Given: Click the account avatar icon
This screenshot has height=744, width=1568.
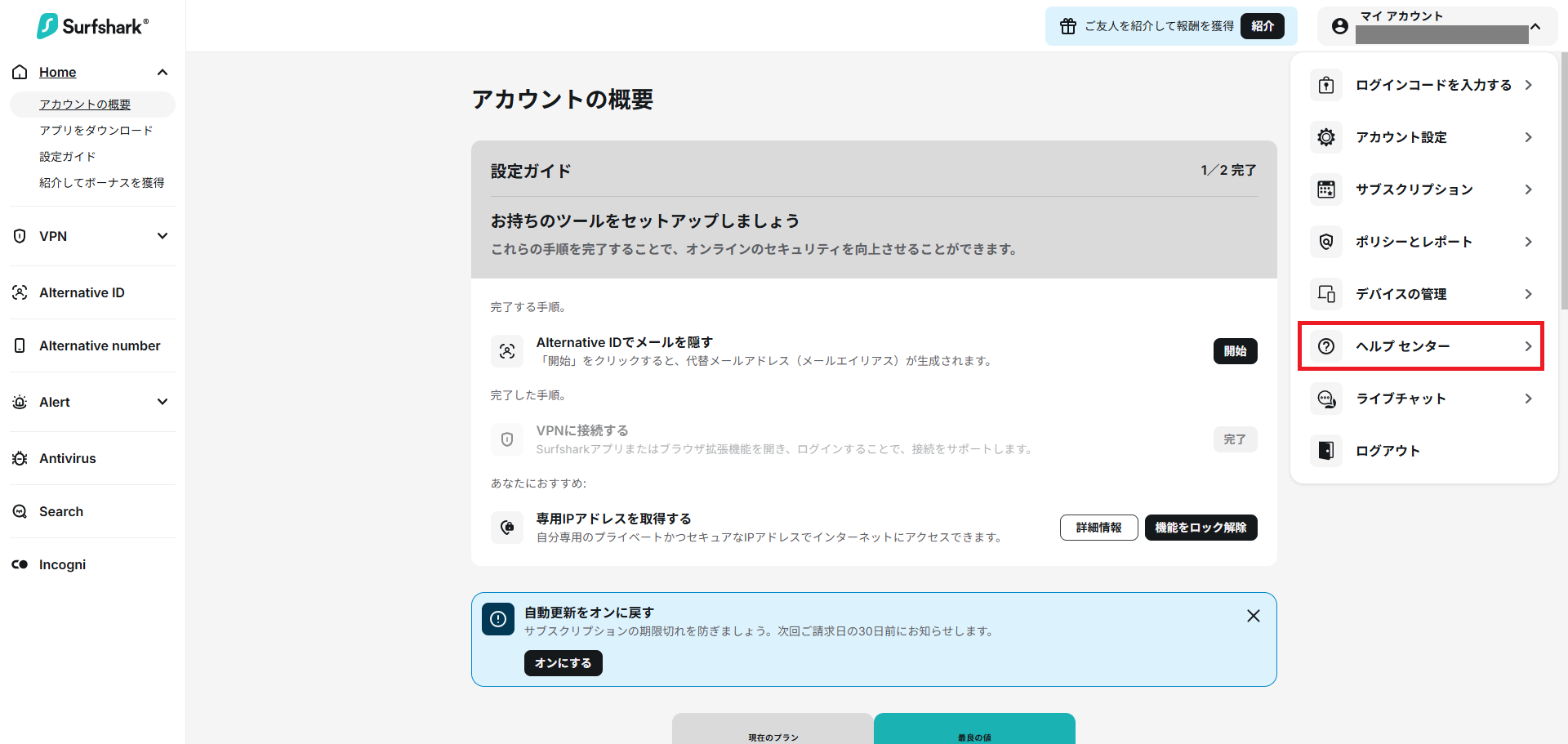Looking at the screenshot, I should (1340, 26).
